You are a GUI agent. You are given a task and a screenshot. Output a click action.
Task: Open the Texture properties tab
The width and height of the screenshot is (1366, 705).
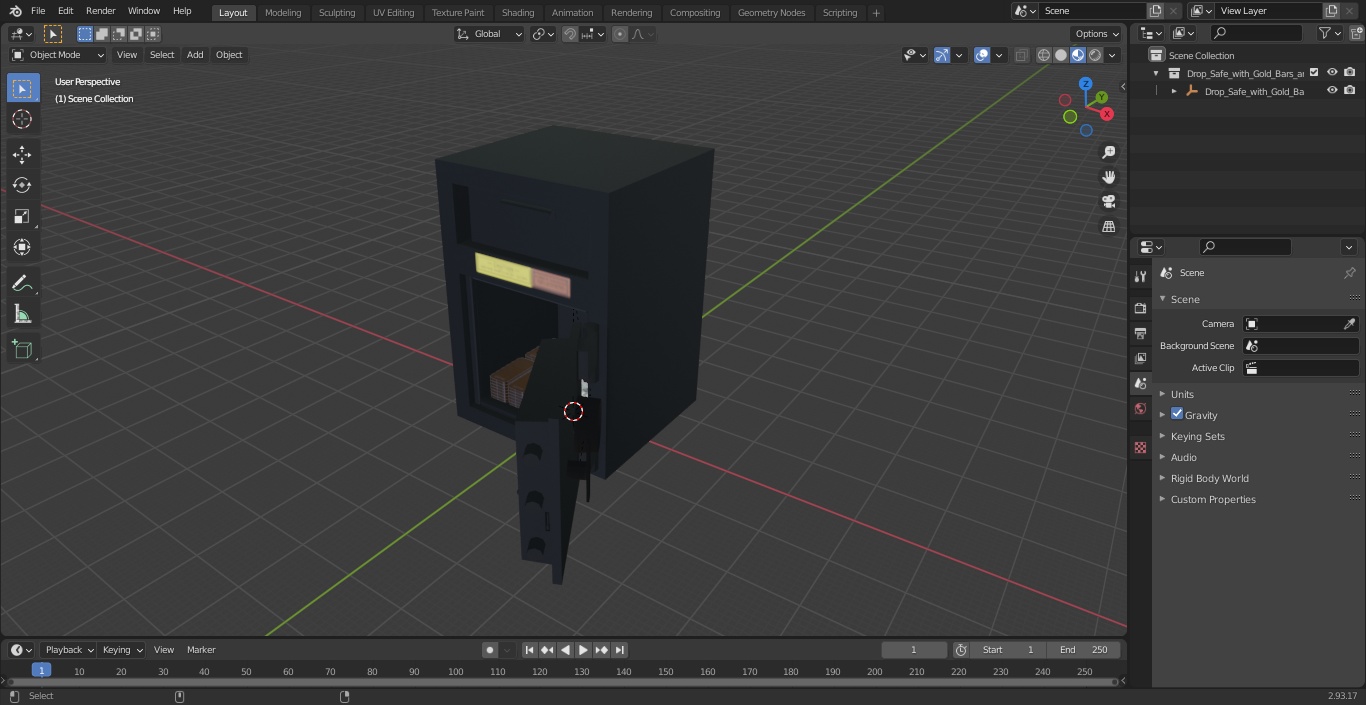click(1140, 448)
